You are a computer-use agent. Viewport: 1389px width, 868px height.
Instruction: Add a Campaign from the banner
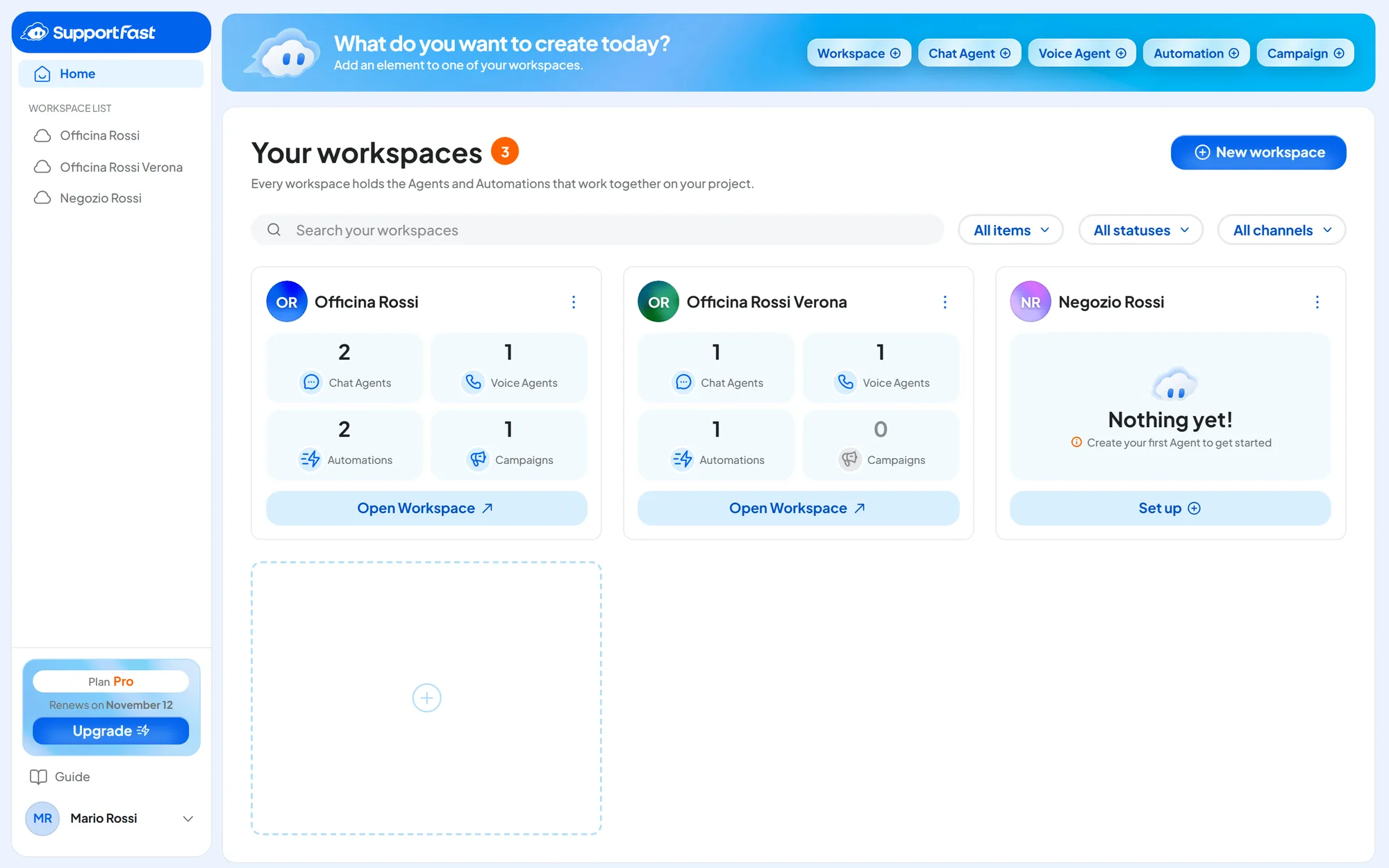click(1305, 53)
